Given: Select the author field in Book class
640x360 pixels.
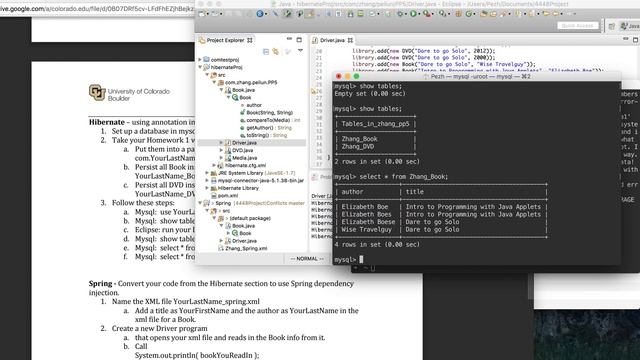Looking at the screenshot, I should (253, 105).
